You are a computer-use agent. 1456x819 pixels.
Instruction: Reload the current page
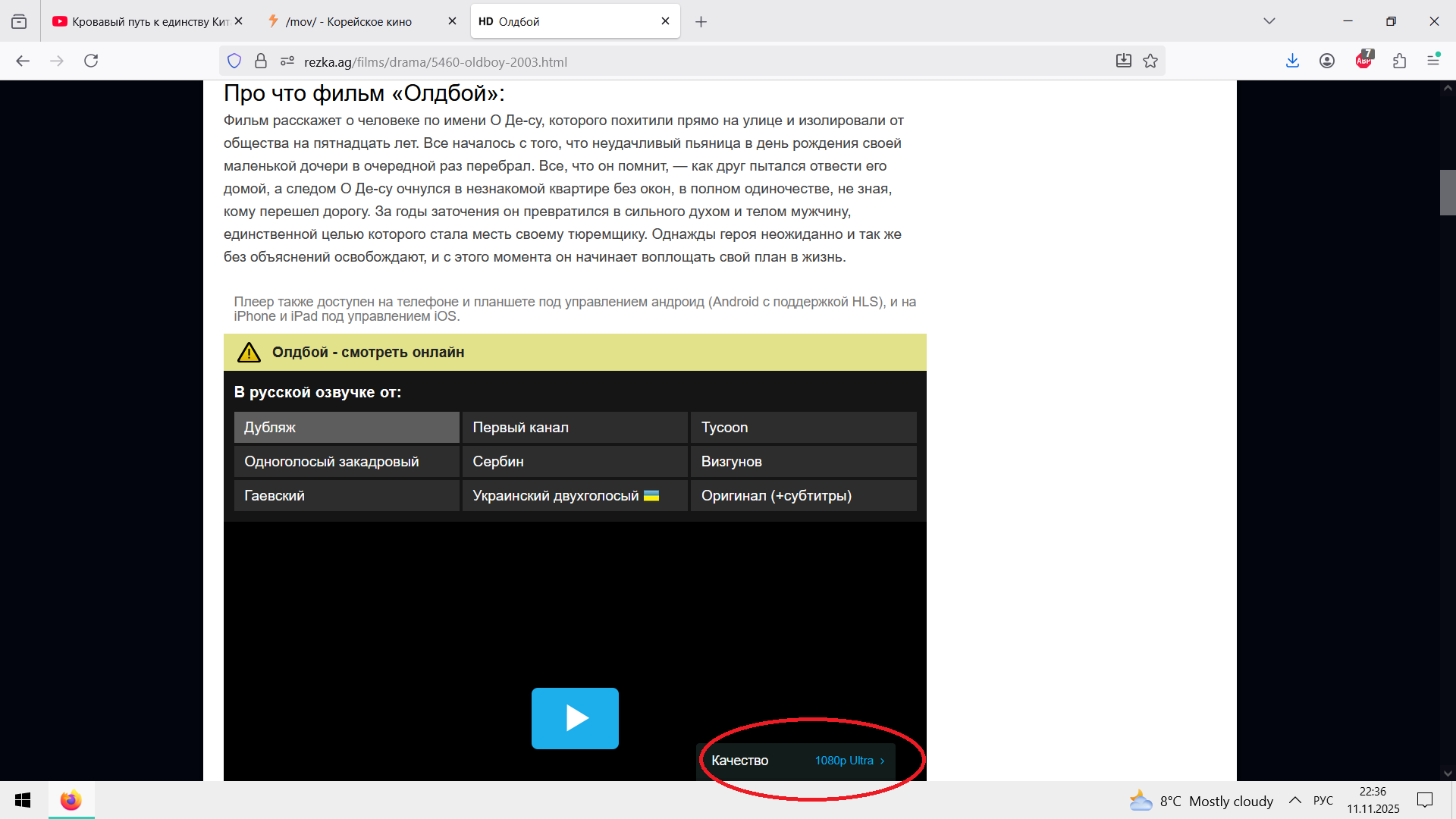pos(91,61)
